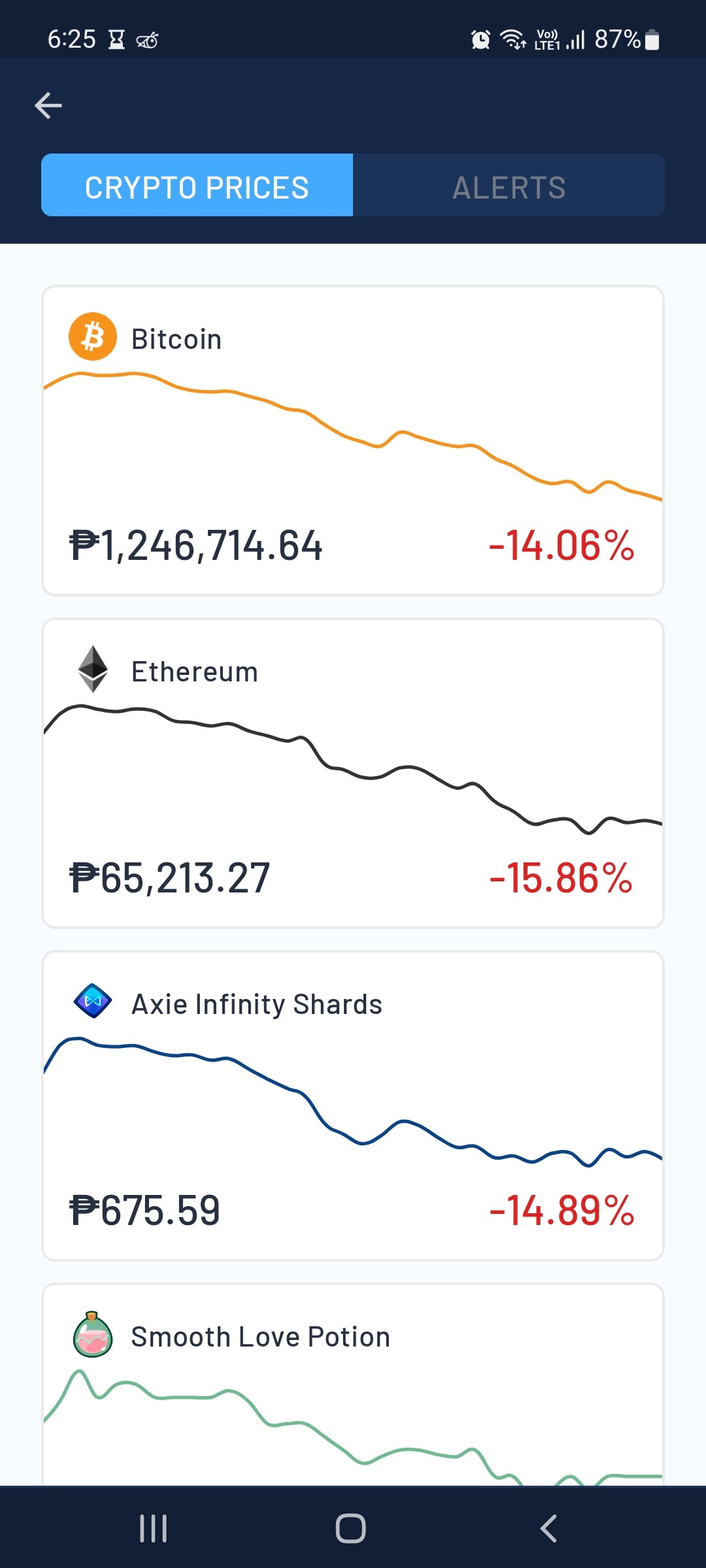706x1568 pixels.
Task: Open the Smooth Love Potion chart
Action: (353, 1426)
